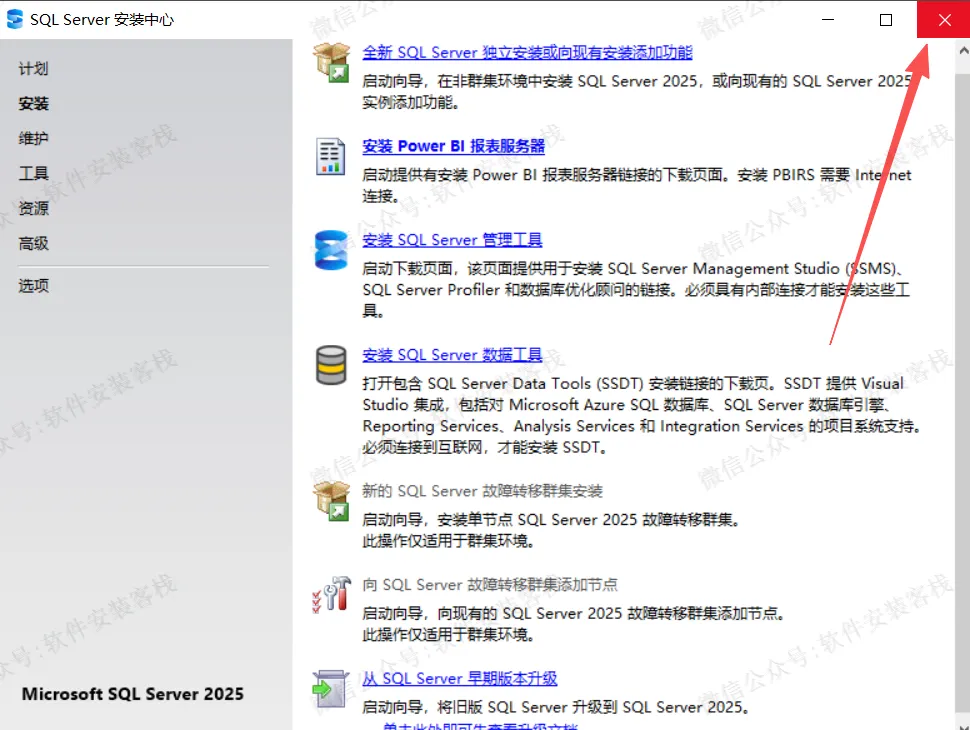The image size is (970, 730).
Task: Open 全新 SQL Server 独立安装 link
Action: tap(527, 53)
